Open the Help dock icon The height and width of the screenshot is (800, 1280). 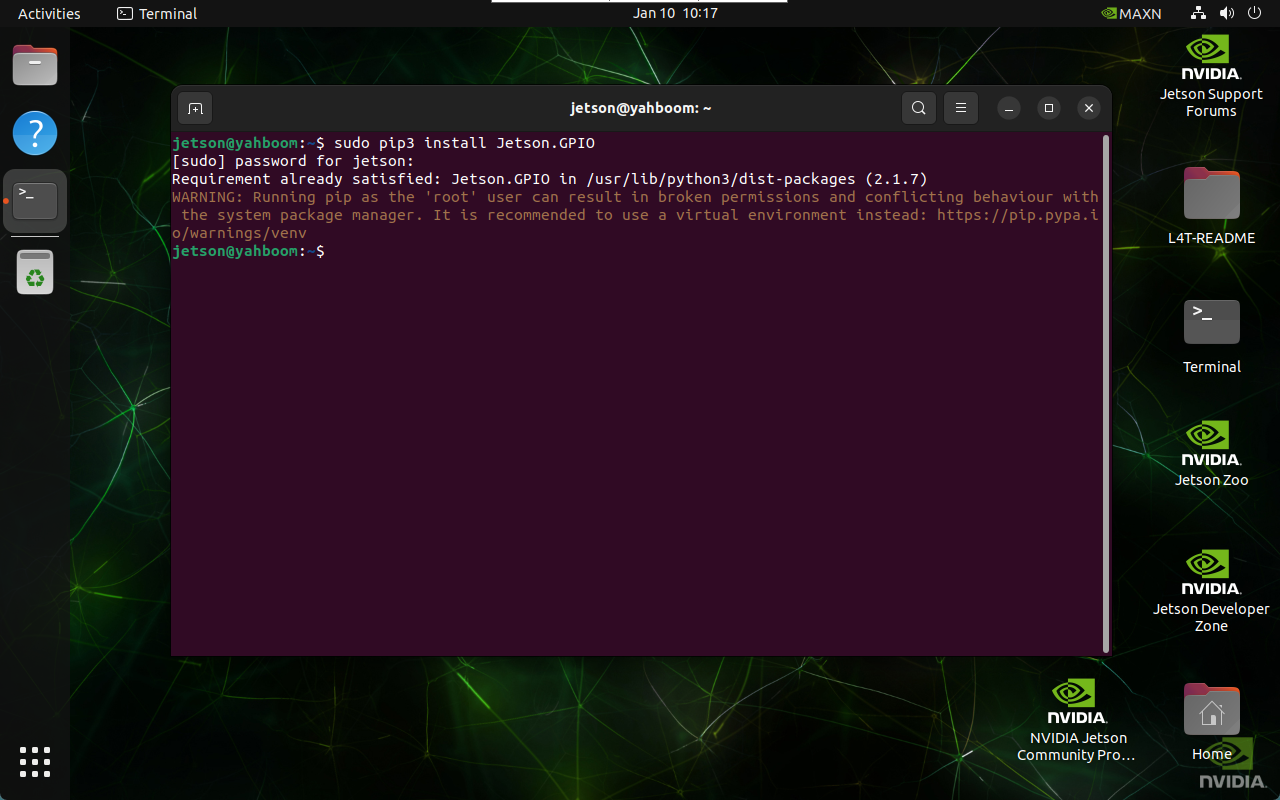[35, 133]
